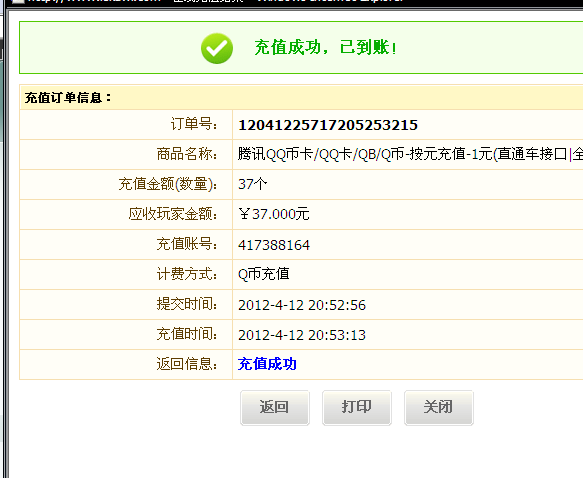Click the 关闭 button
The image size is (583, 478).
click(439, 407)
